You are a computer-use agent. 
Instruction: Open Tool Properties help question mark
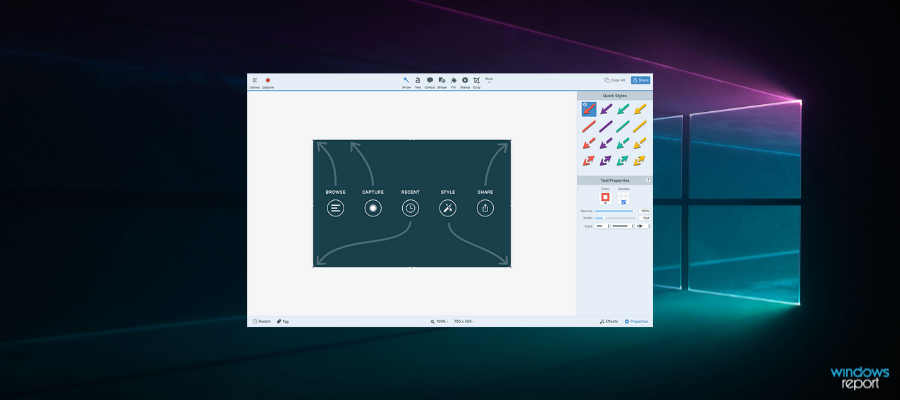648,180
